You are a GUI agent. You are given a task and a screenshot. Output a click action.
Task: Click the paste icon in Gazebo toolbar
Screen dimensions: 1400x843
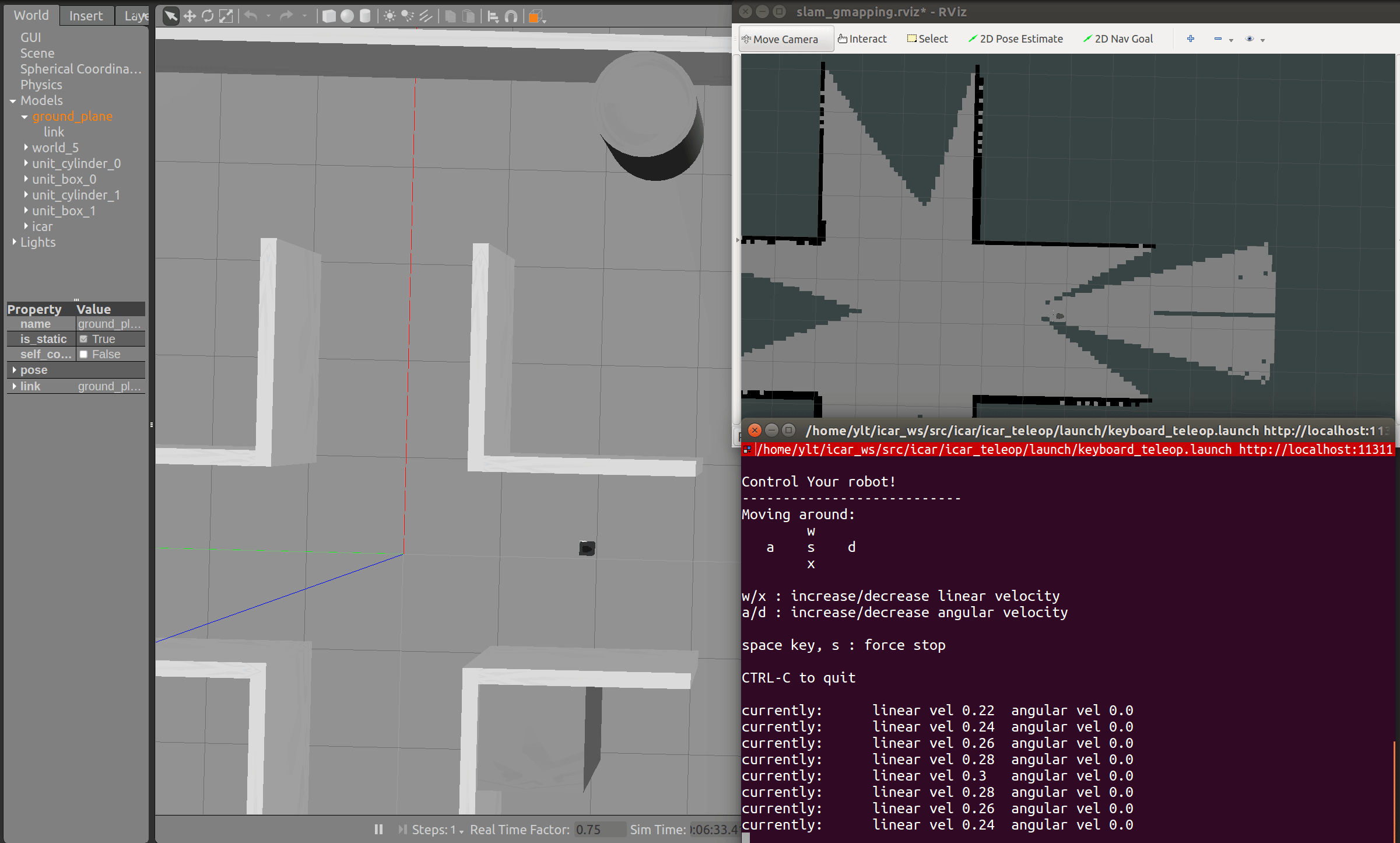[x=468, y=16]
